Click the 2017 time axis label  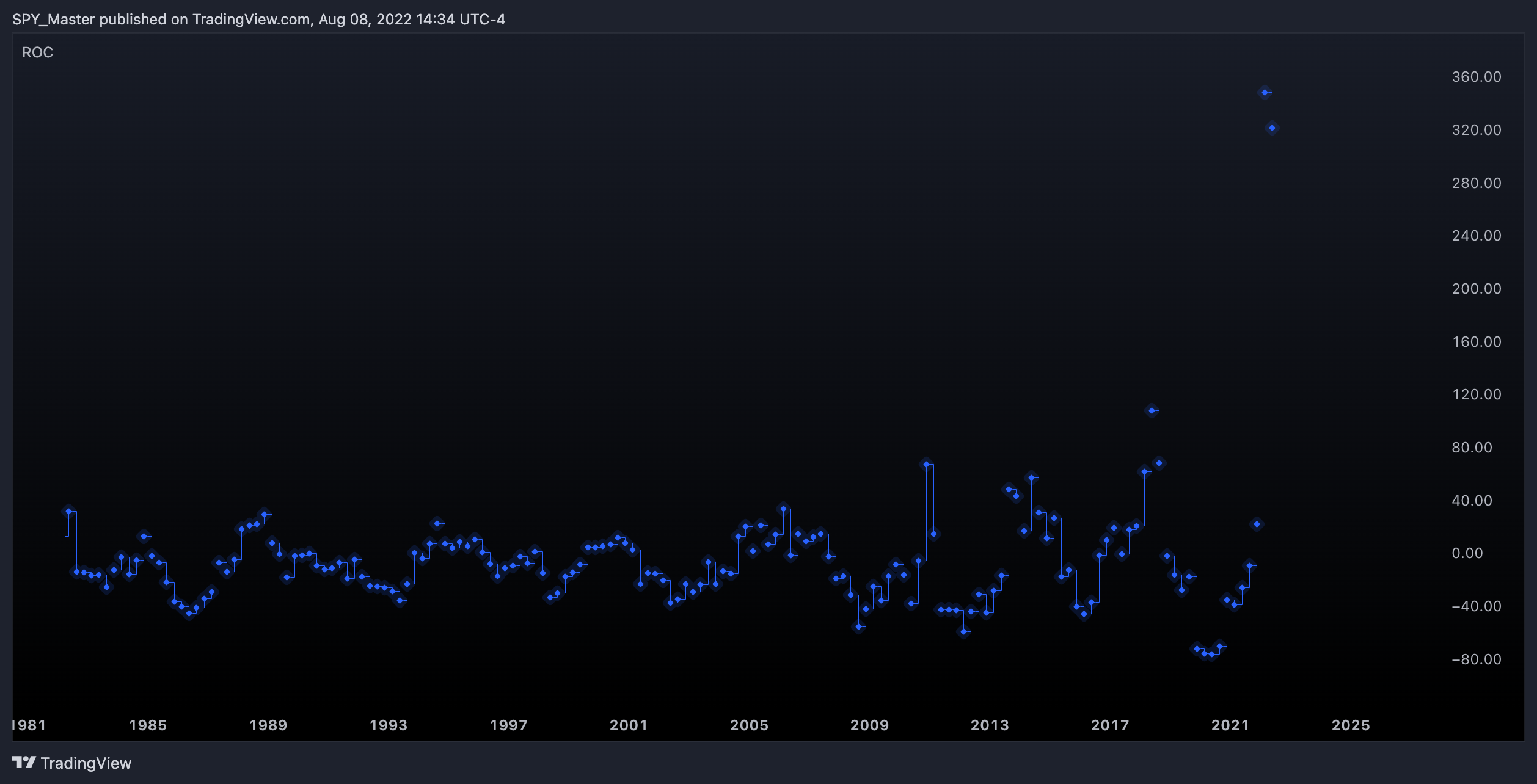[x=1110, y=725]
